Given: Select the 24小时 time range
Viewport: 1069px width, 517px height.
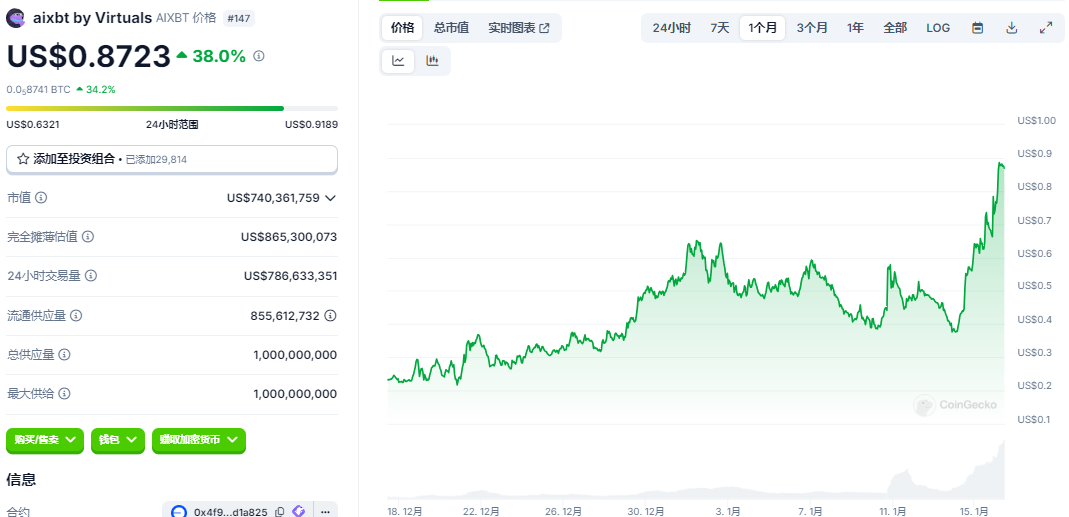Looking at the screenshot, I should tap(672, 28).
